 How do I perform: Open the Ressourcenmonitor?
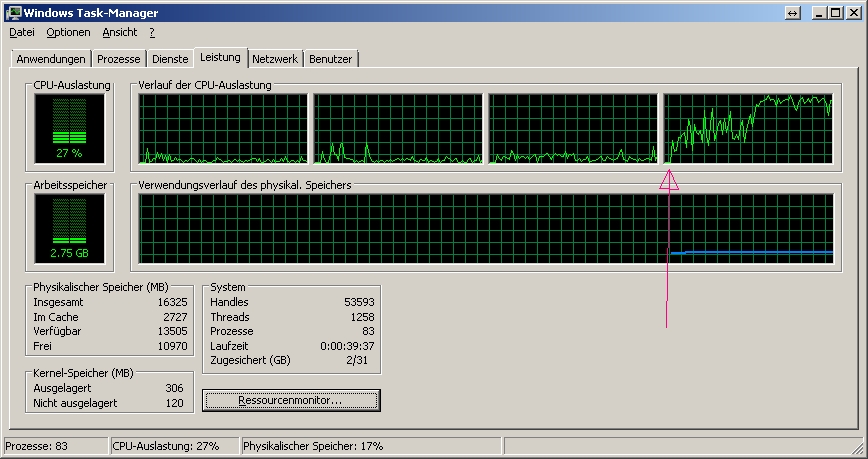click(291, 400)
